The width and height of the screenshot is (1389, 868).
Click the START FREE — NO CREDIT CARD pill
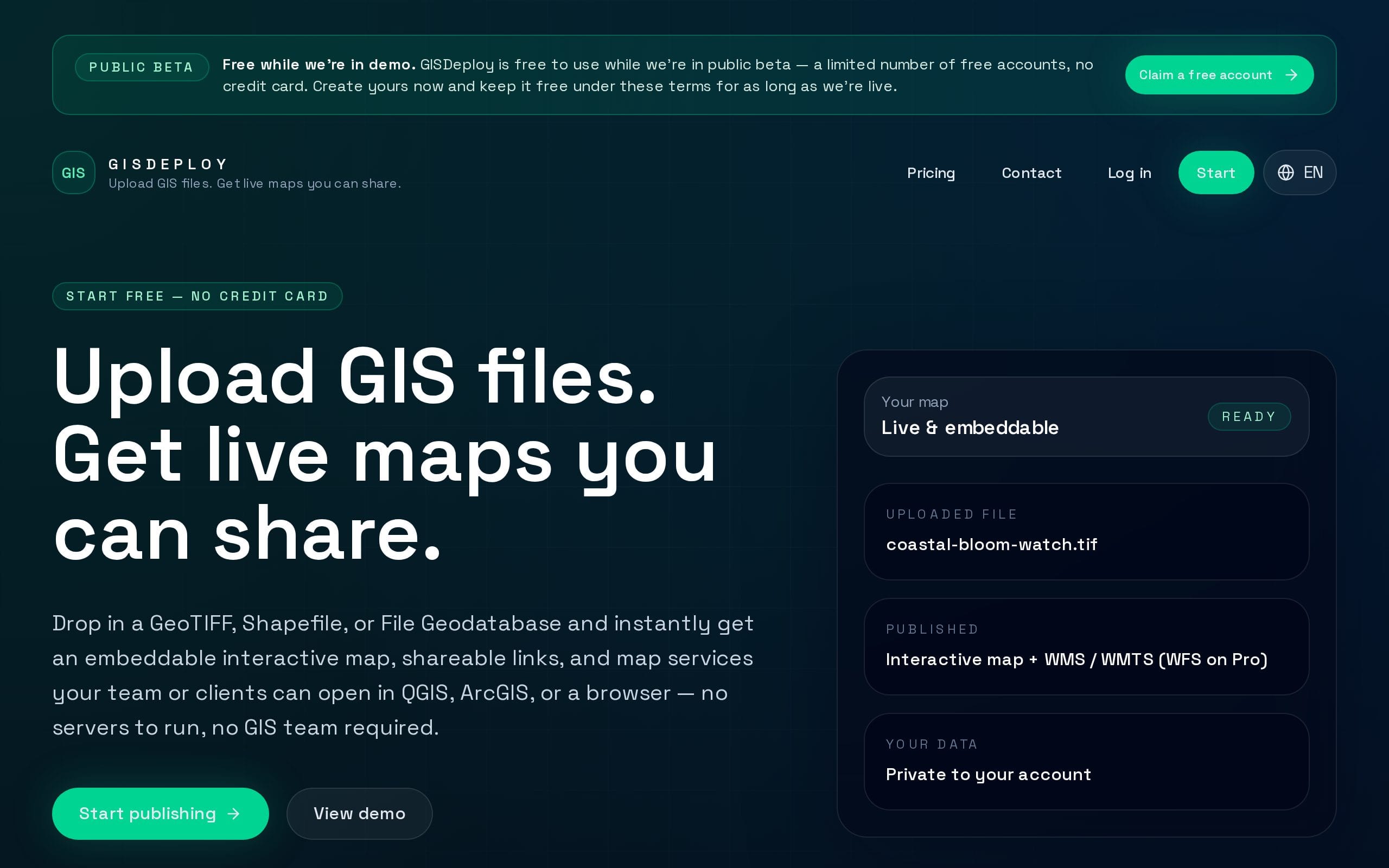tap(197, 296)
